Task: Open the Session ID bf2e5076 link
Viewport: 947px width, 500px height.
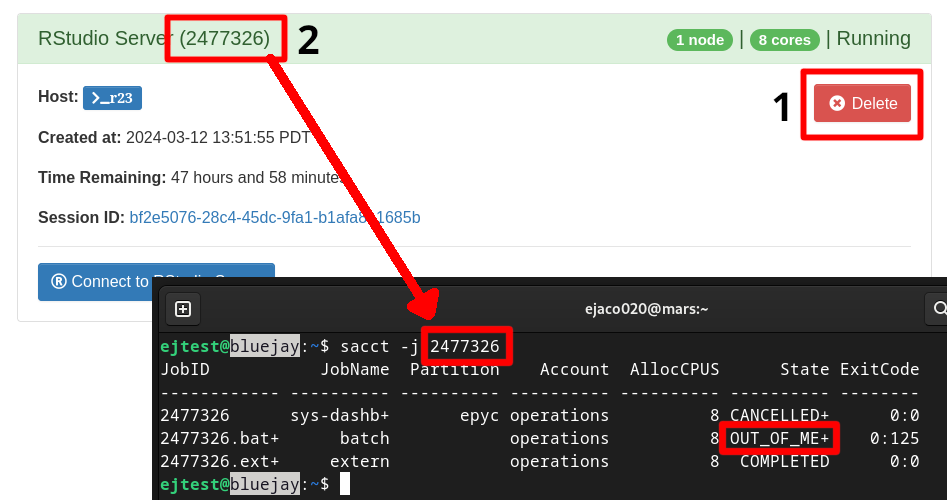Action: (x=274, y=217)
